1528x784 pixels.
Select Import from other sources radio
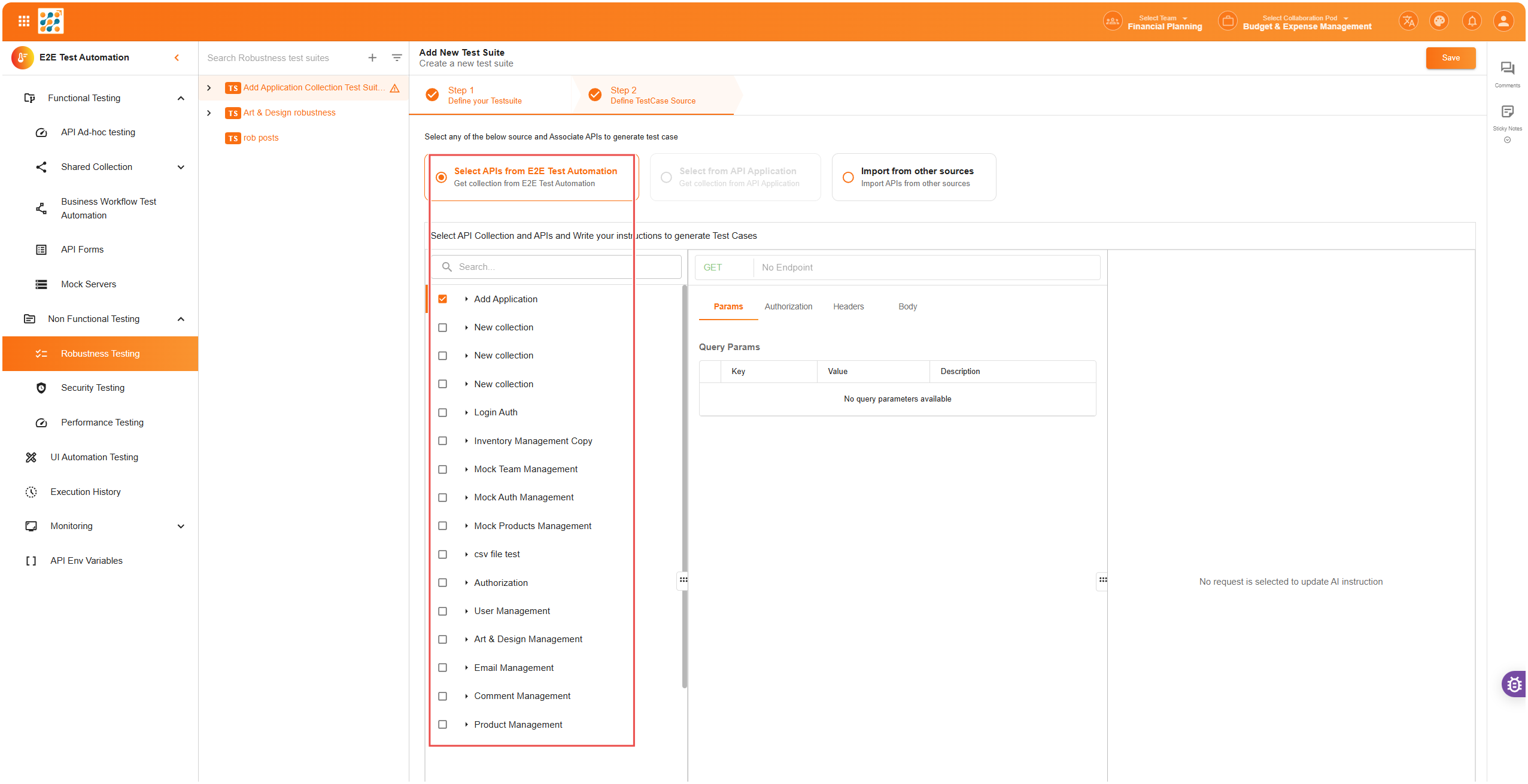848,178
